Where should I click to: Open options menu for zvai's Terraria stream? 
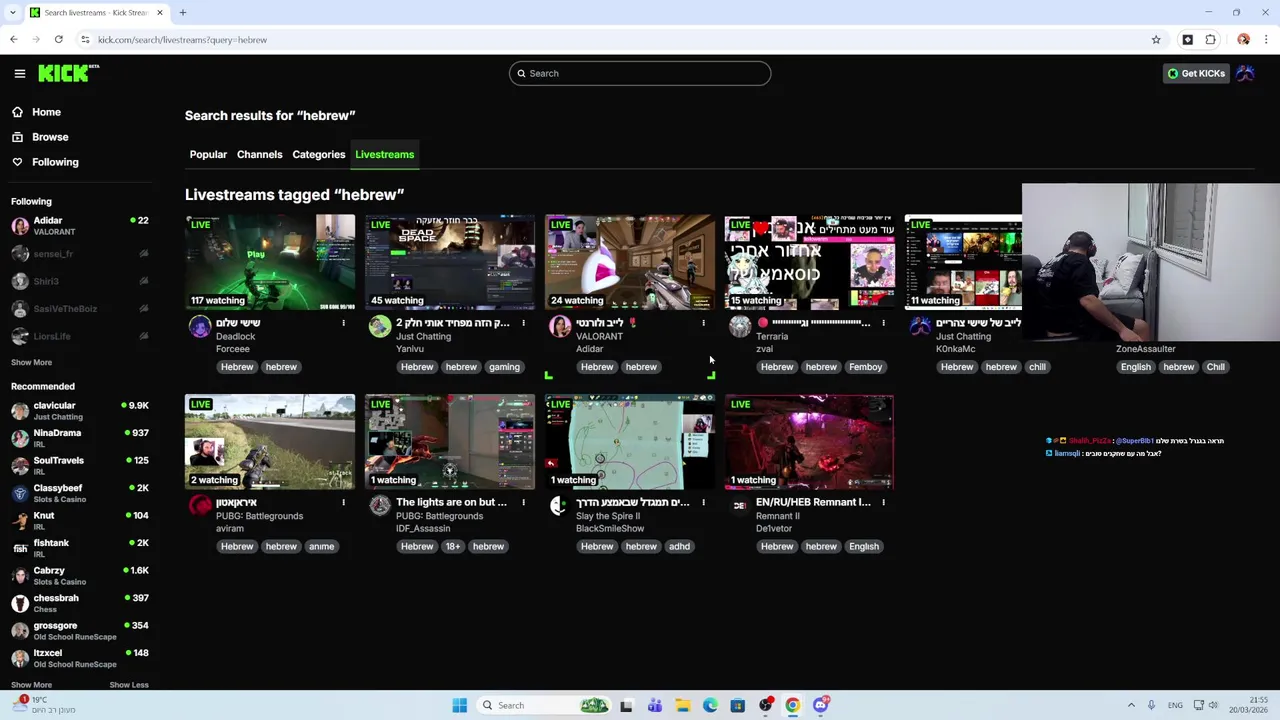click(x=883, y=323)
